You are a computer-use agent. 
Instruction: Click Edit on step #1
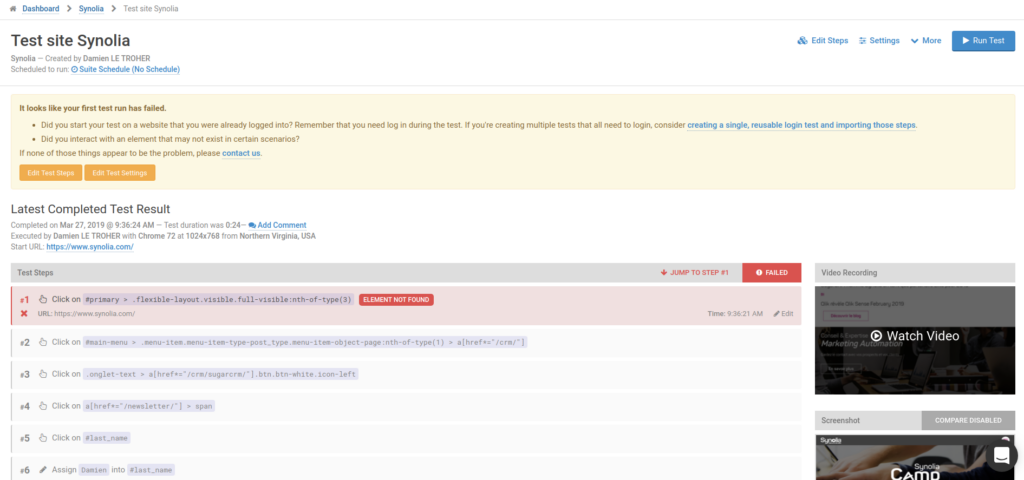[783, 314]
